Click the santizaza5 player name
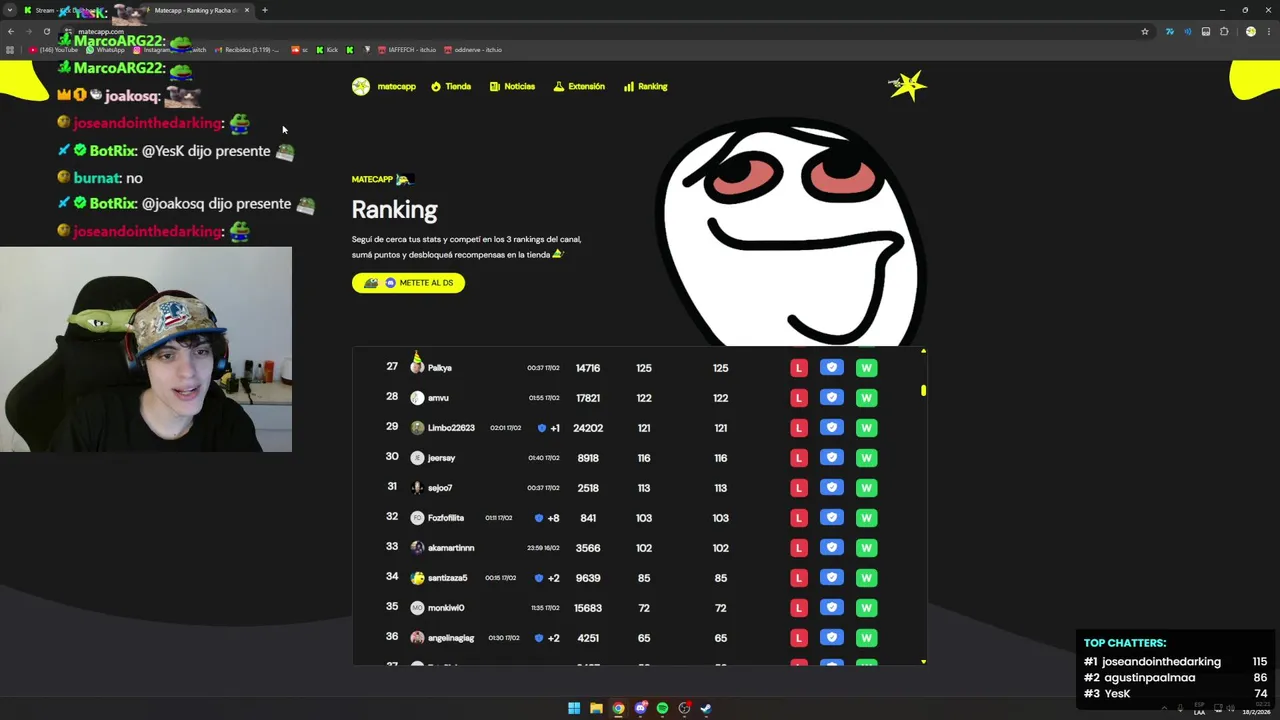 coord(448,578)
